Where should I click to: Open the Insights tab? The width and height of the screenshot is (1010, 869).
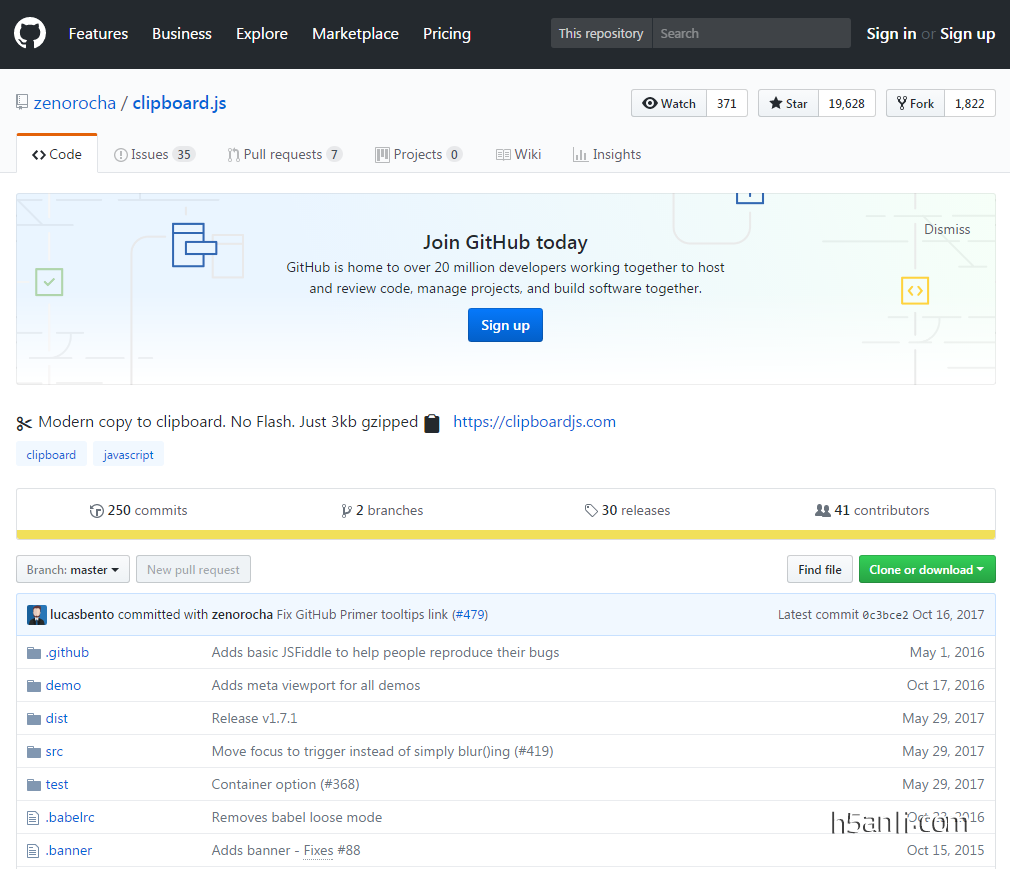pyautogui.click(x=607, y=155)
